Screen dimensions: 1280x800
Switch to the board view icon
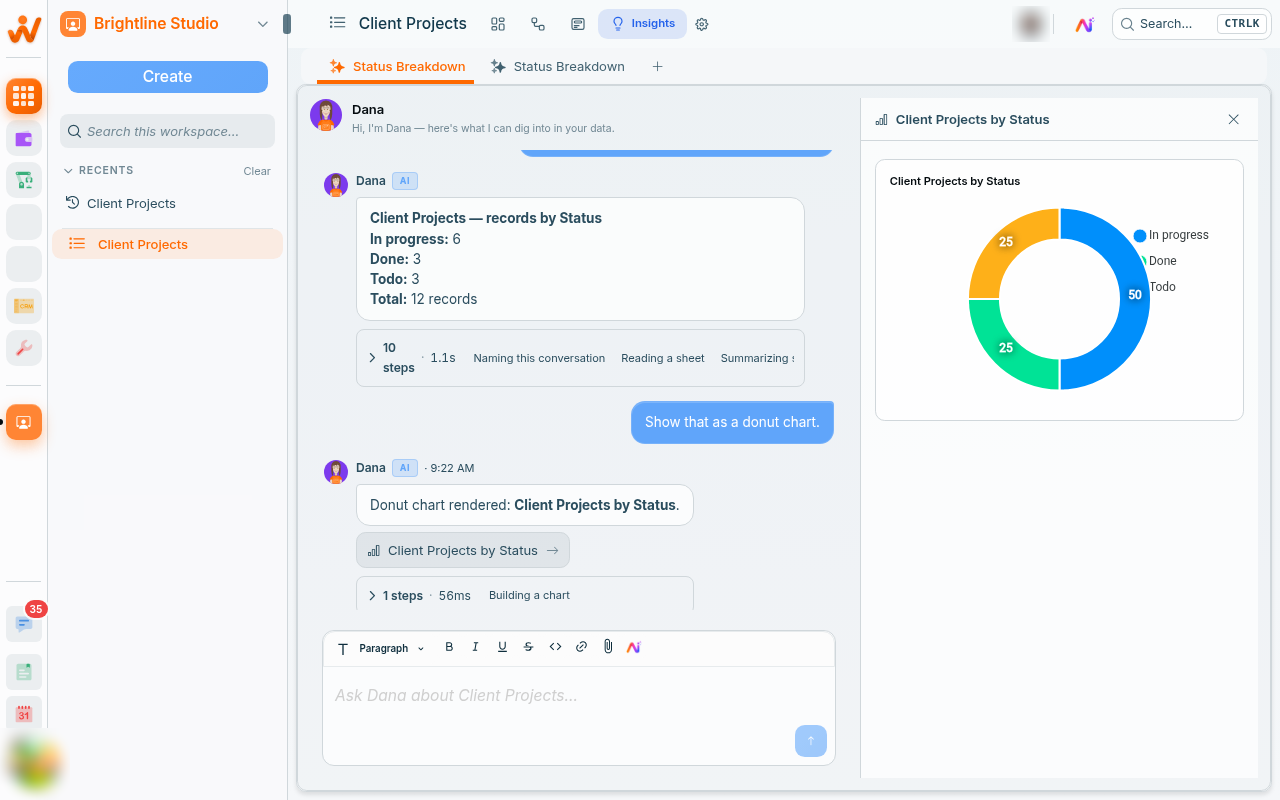pos(498,24)
